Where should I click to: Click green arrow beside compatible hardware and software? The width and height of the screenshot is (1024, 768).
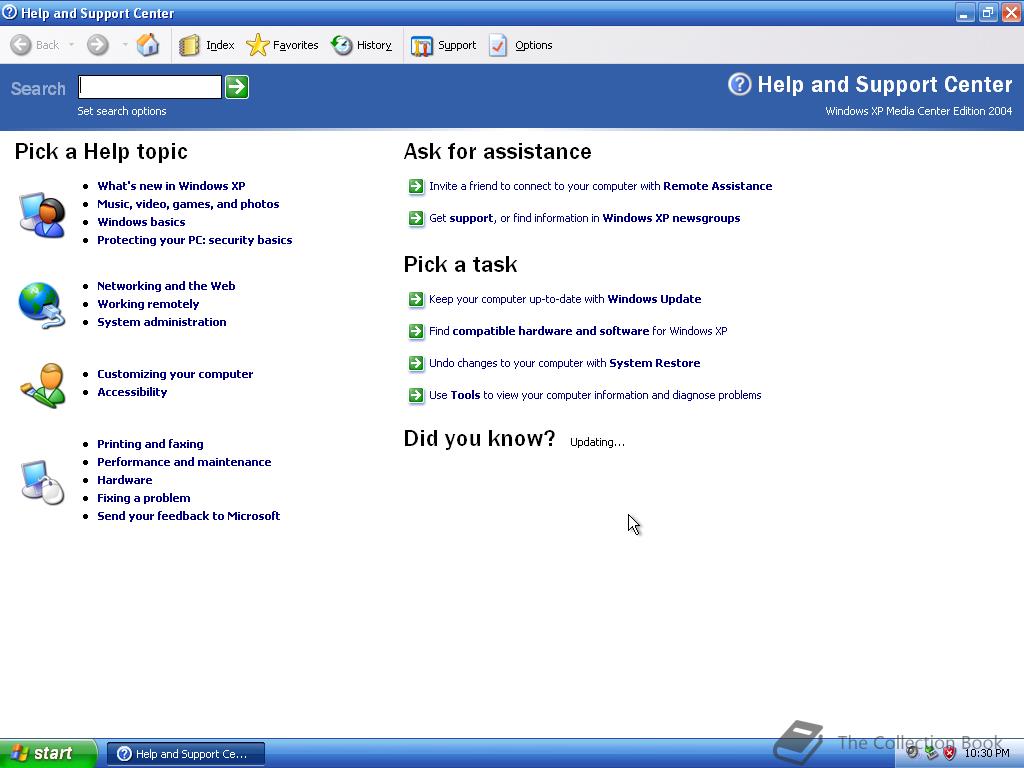[416, 331]
